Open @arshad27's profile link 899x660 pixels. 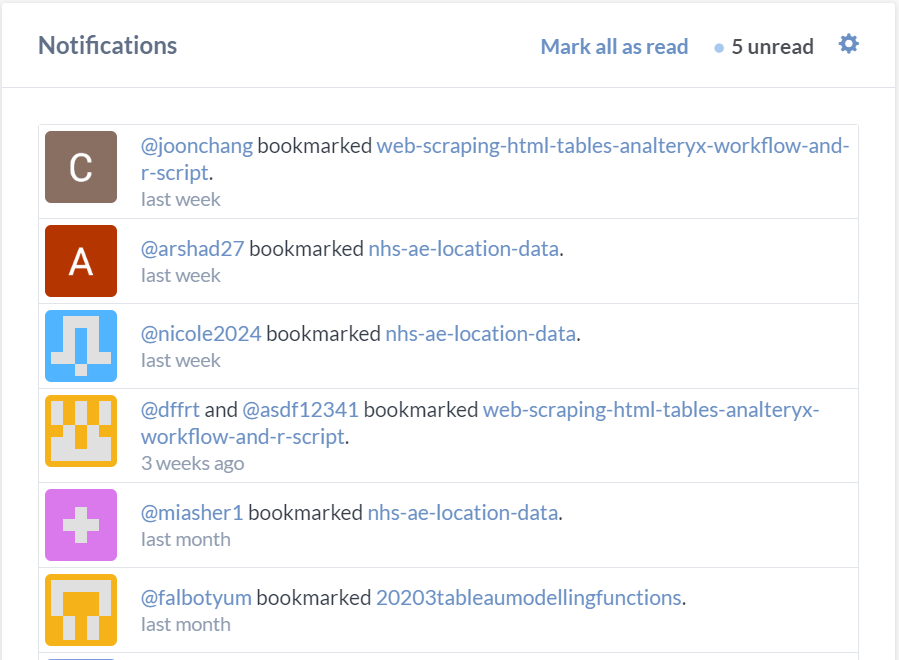(193, 249)
